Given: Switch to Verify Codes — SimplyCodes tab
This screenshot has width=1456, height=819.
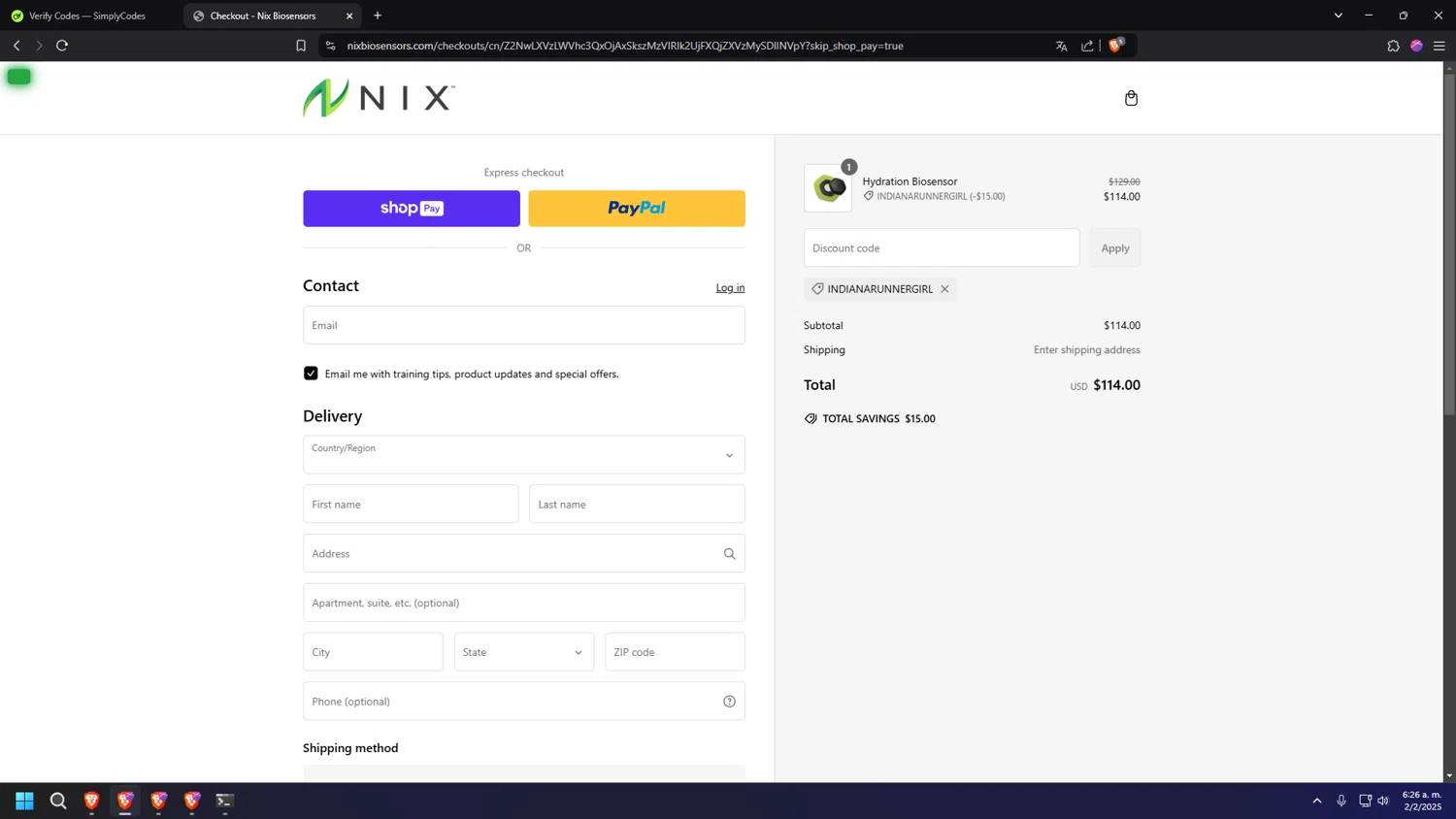Looking at the screenshot, I should pyautogui.click(x=89, y=16).
